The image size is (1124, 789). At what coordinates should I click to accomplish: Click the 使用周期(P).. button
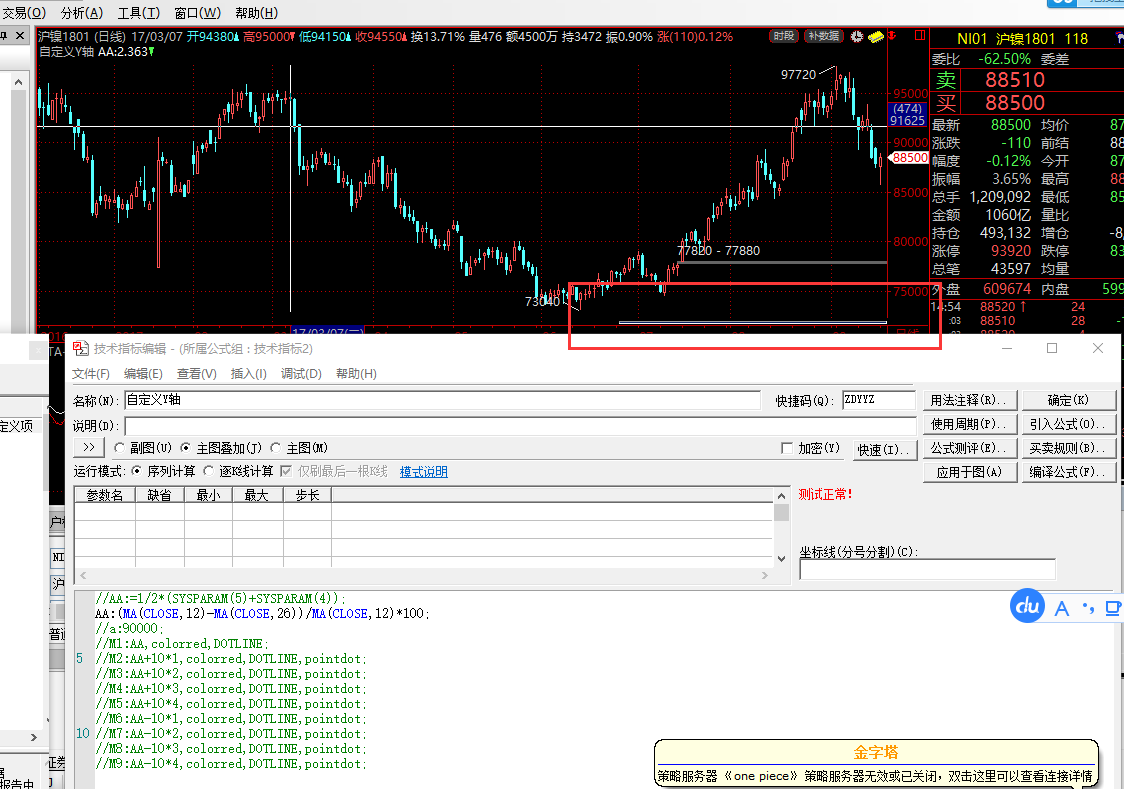pyautogui.click(x=969, y=424)
